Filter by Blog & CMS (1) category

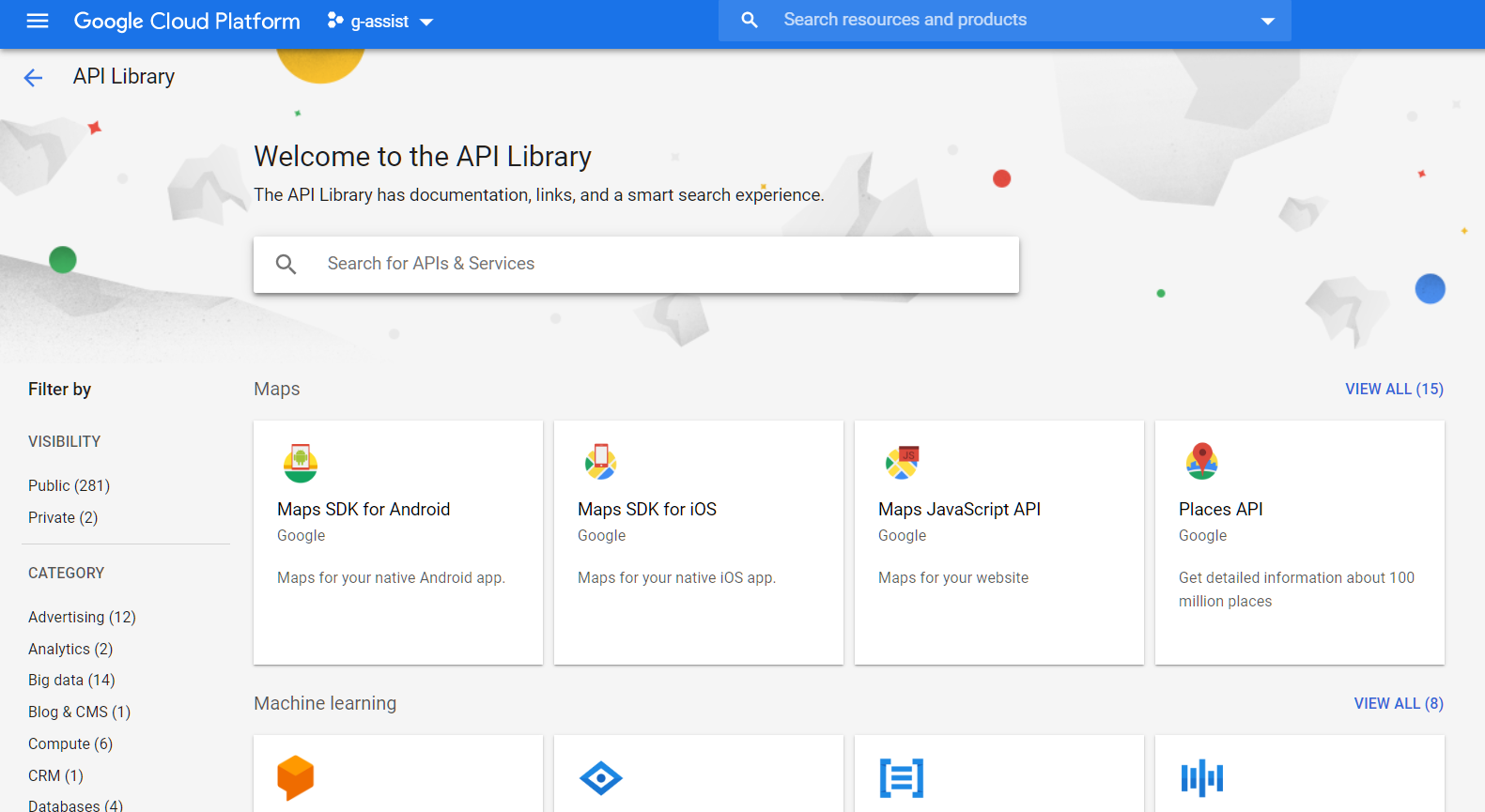79,712
